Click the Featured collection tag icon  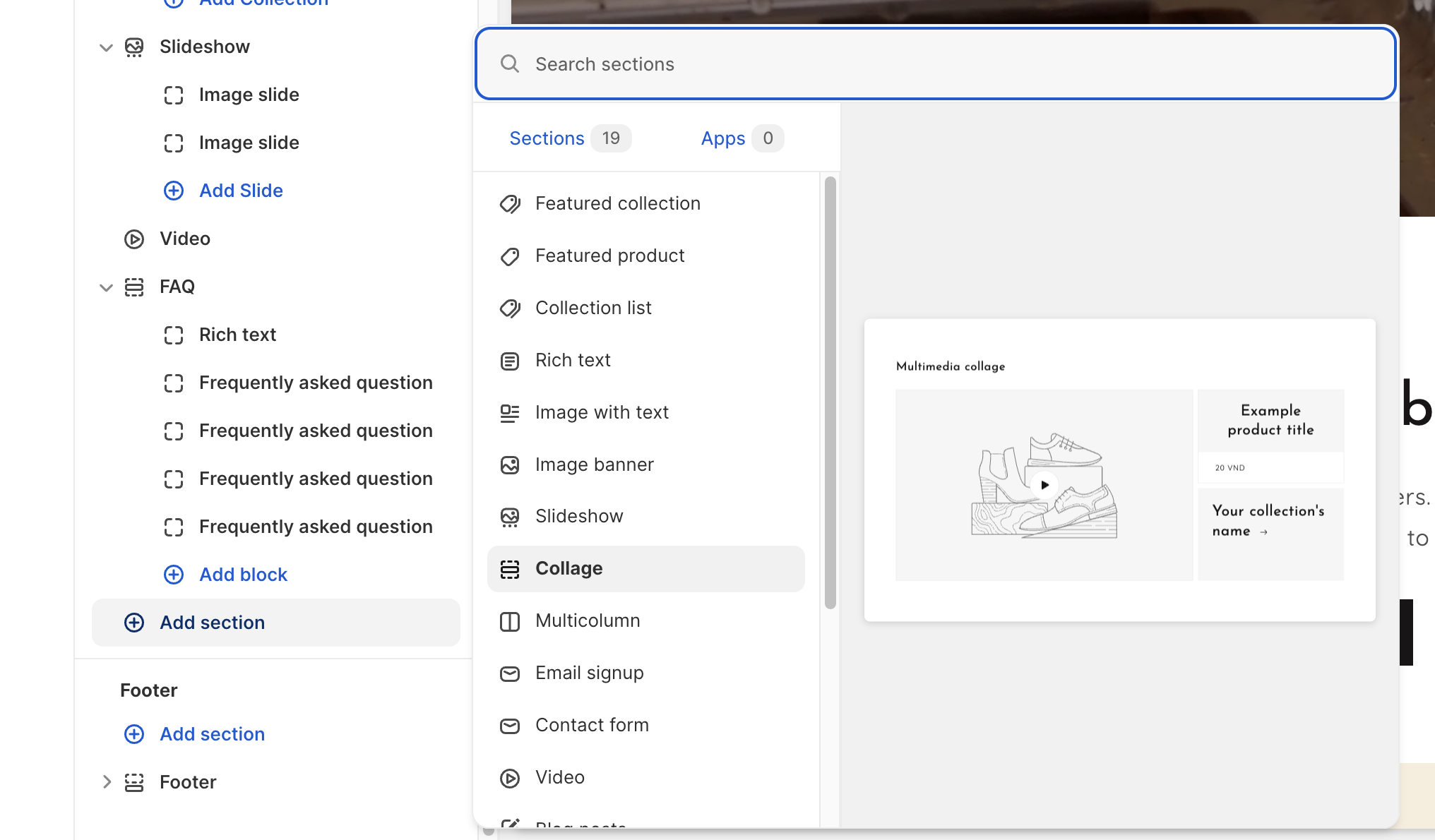(x=510, y=204)
